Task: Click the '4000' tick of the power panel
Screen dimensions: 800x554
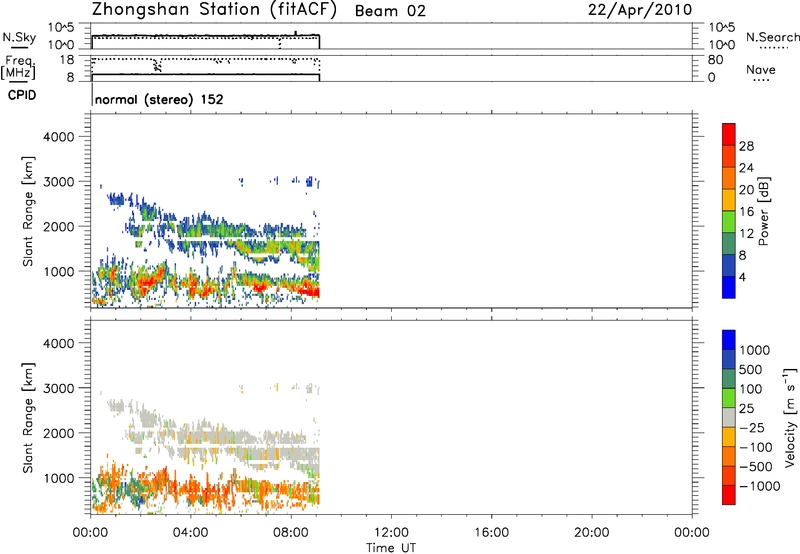Action: (x=59, y=137)
